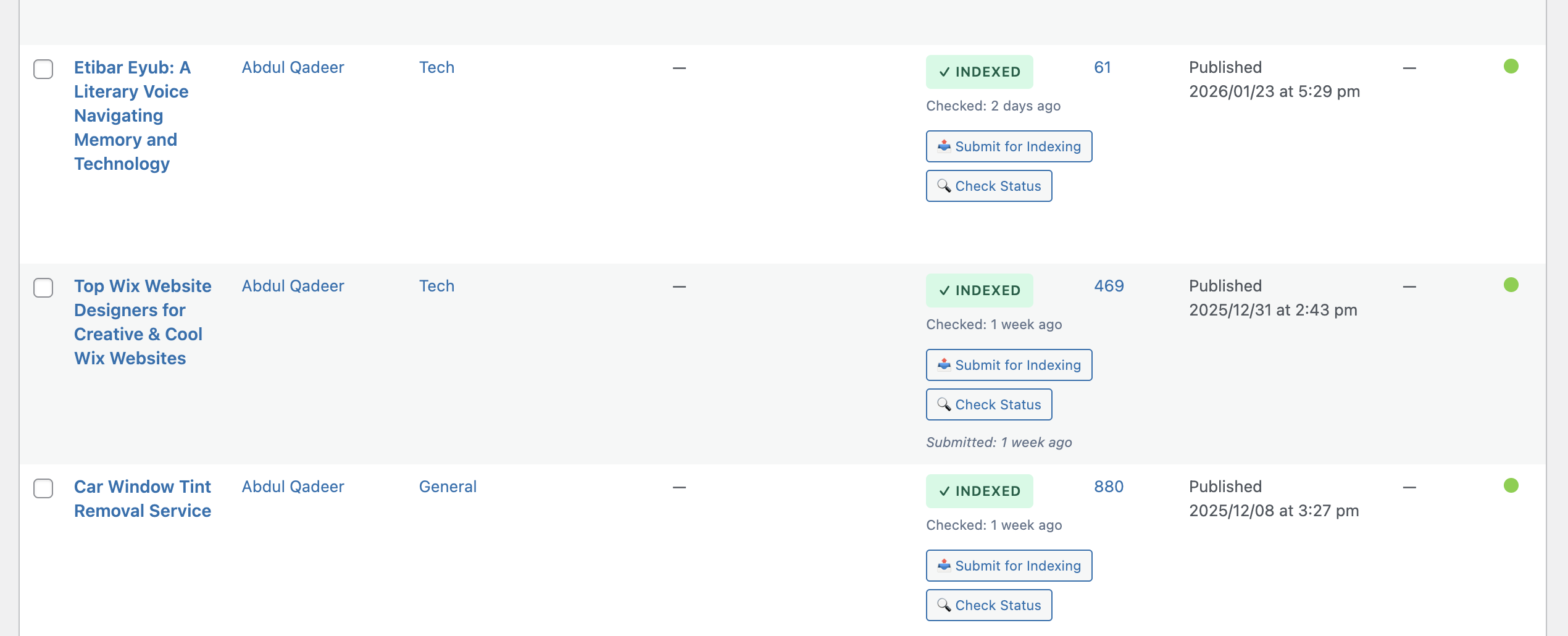Click the submit icon on Car Window Tint row
The width and height of the screenshot is (1568, 636).
point(943,564)
